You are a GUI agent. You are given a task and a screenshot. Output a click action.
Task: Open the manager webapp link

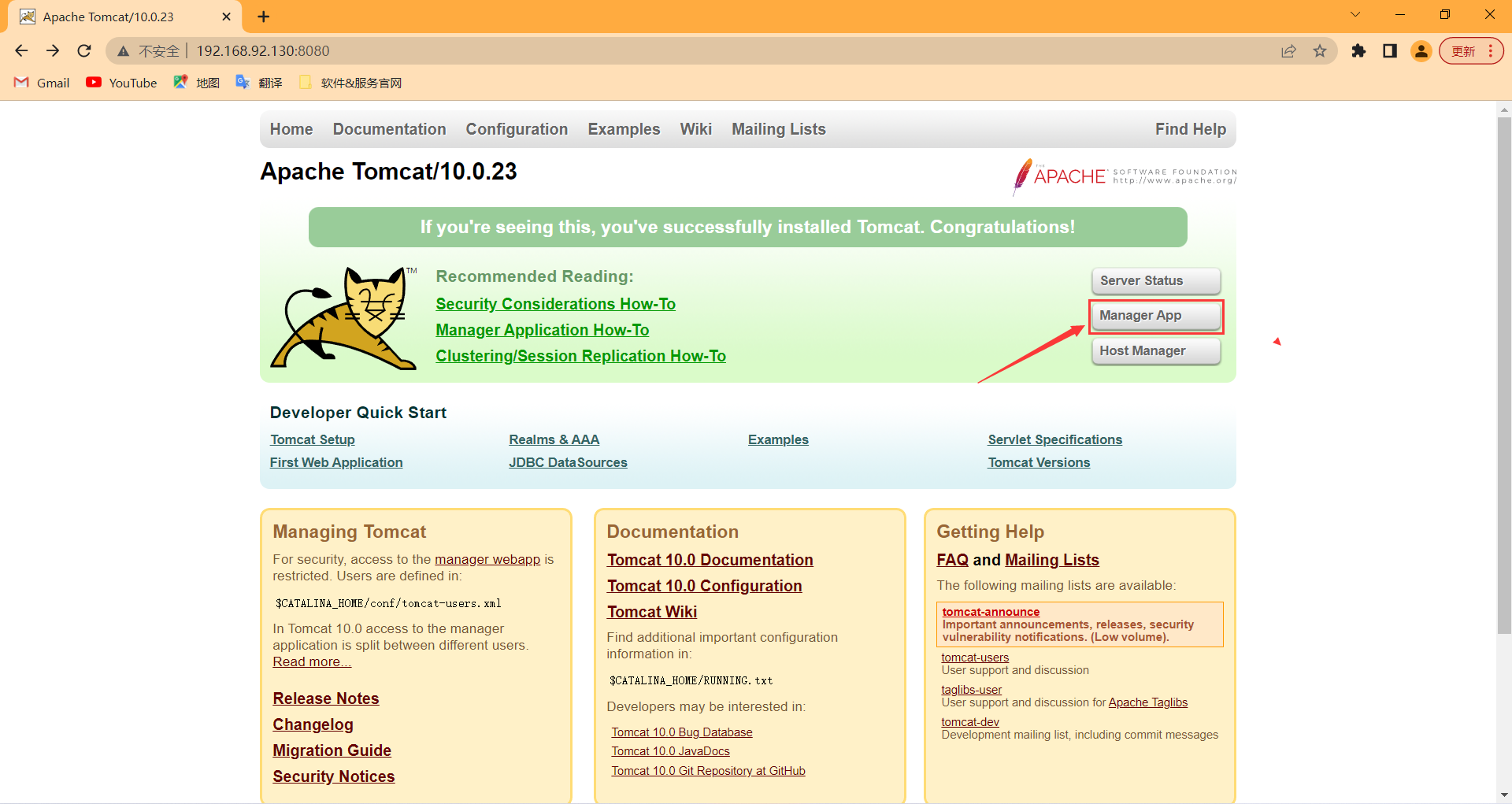(x=487, y=559)
